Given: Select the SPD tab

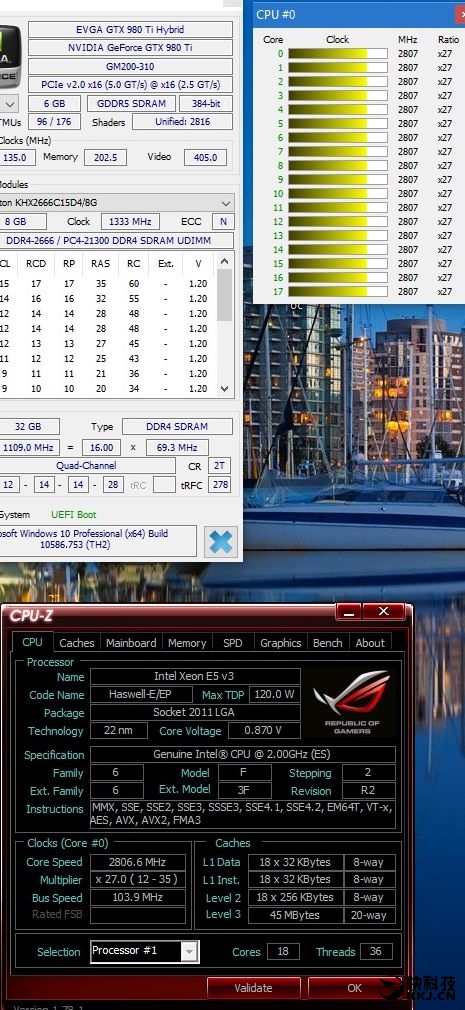Looking at the screenshot, I should (x=232, y=642).
